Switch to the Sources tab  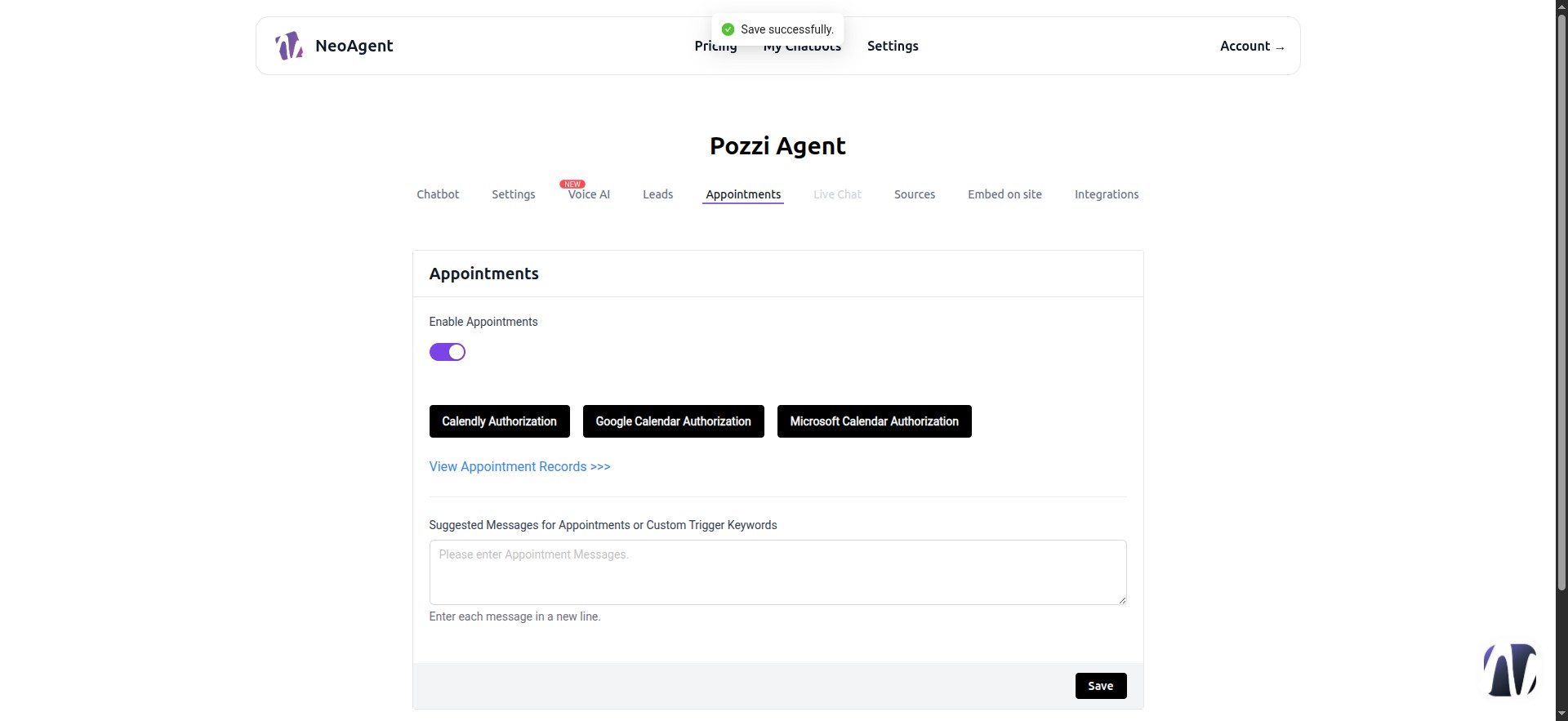coord(915,194)
